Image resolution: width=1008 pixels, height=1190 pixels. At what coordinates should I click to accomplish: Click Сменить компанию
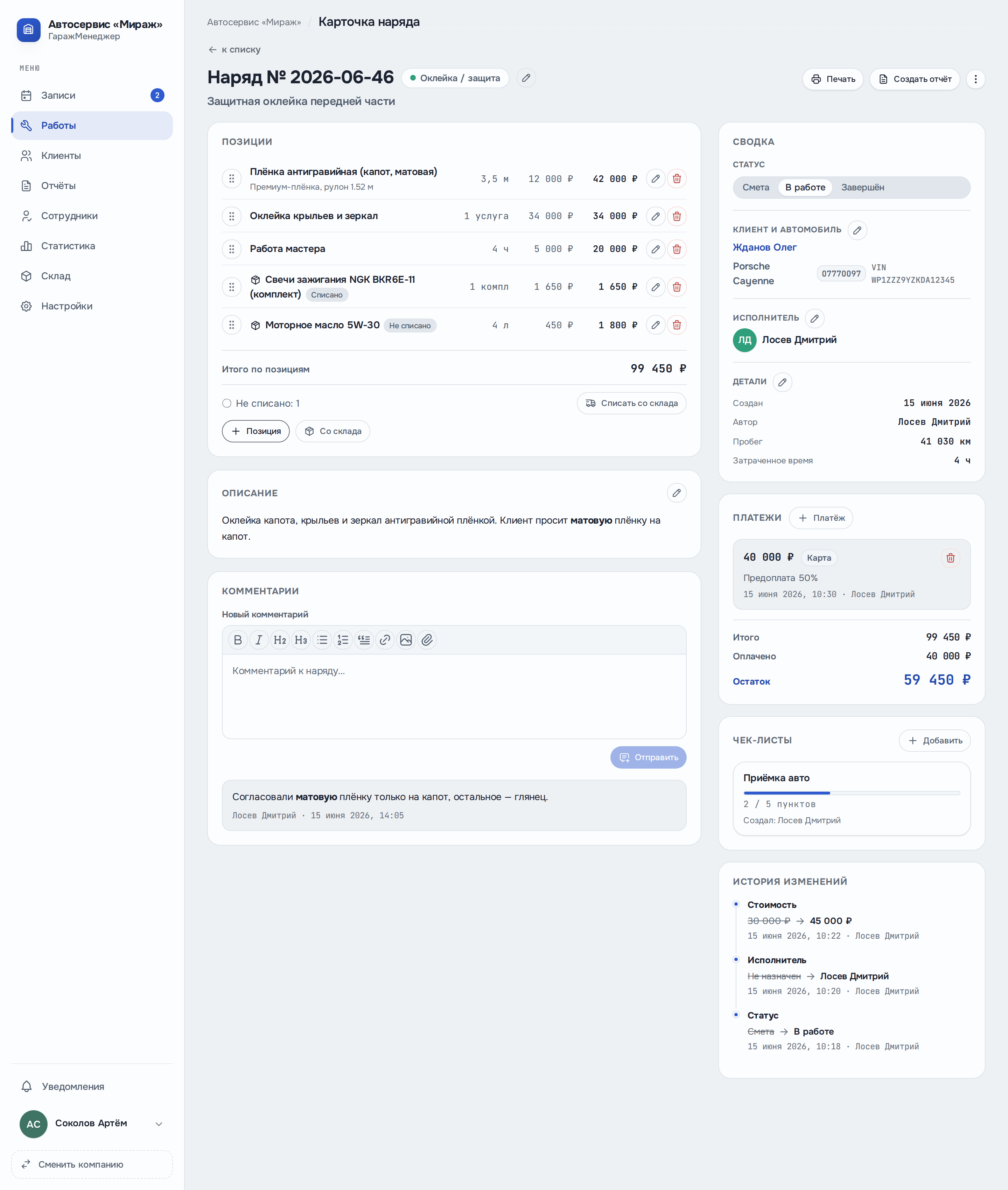coord(92,1164)
